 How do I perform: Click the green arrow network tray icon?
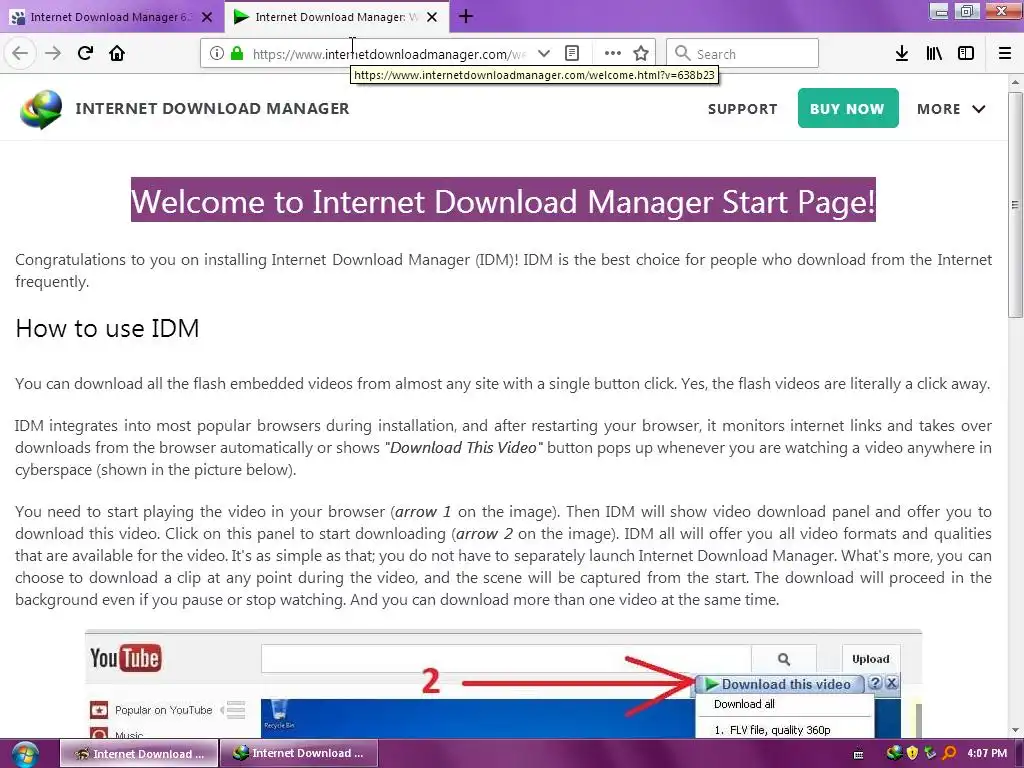pyautogui.click(x=930, y=753)
